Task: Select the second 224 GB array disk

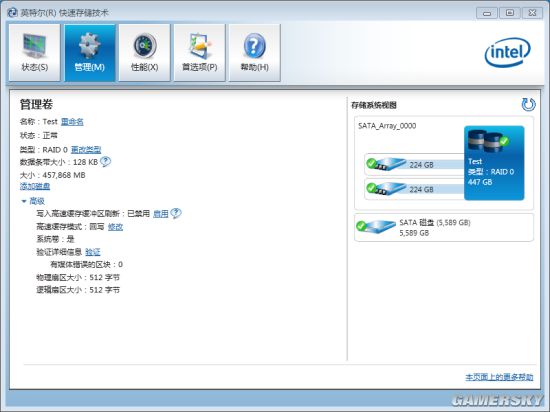Action: tap(415, 189)
